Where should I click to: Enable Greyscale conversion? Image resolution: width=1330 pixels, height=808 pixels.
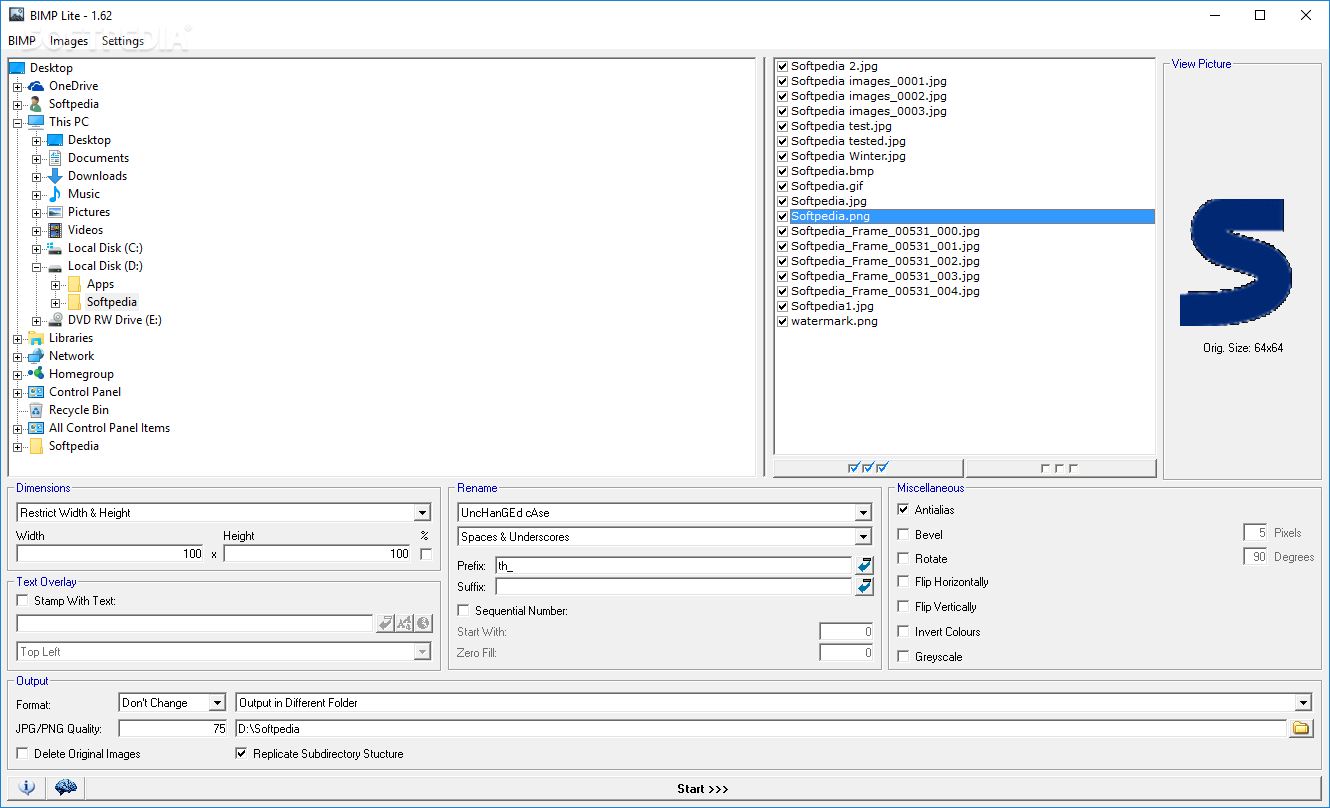[x=904, y=657]
